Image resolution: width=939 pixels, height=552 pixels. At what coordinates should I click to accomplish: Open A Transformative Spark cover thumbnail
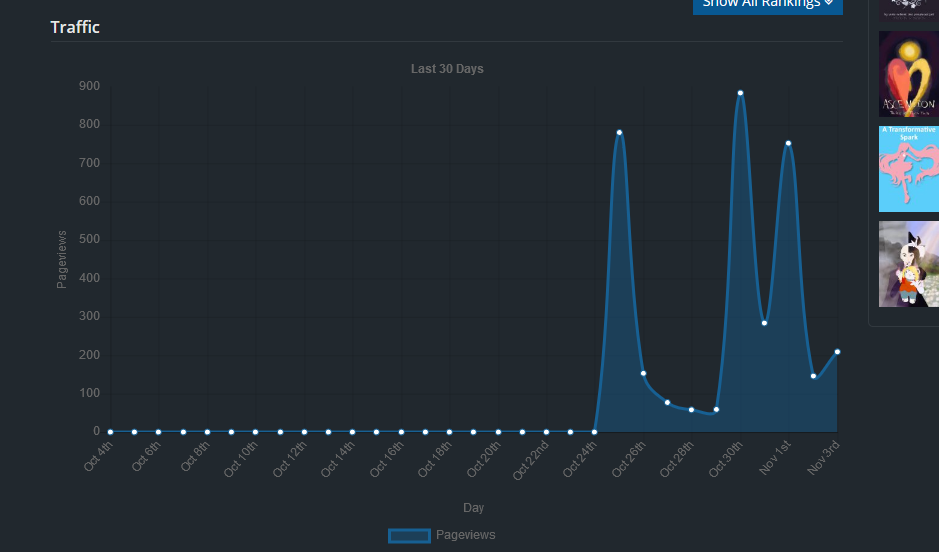908,168
